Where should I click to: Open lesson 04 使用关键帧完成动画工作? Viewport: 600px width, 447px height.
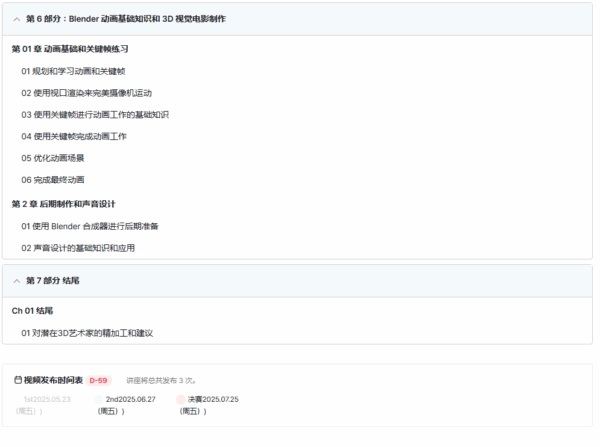click(x=74, y=136)
